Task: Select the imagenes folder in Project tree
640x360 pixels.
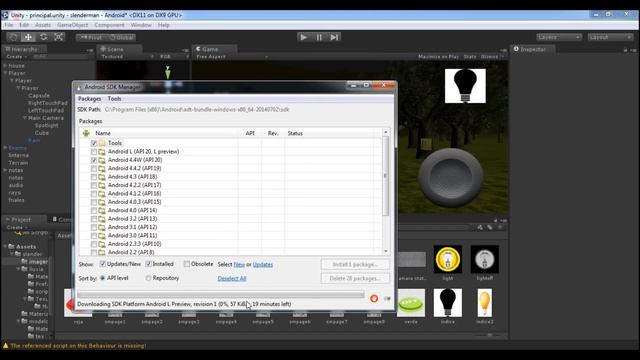Action: click(34, 262)
